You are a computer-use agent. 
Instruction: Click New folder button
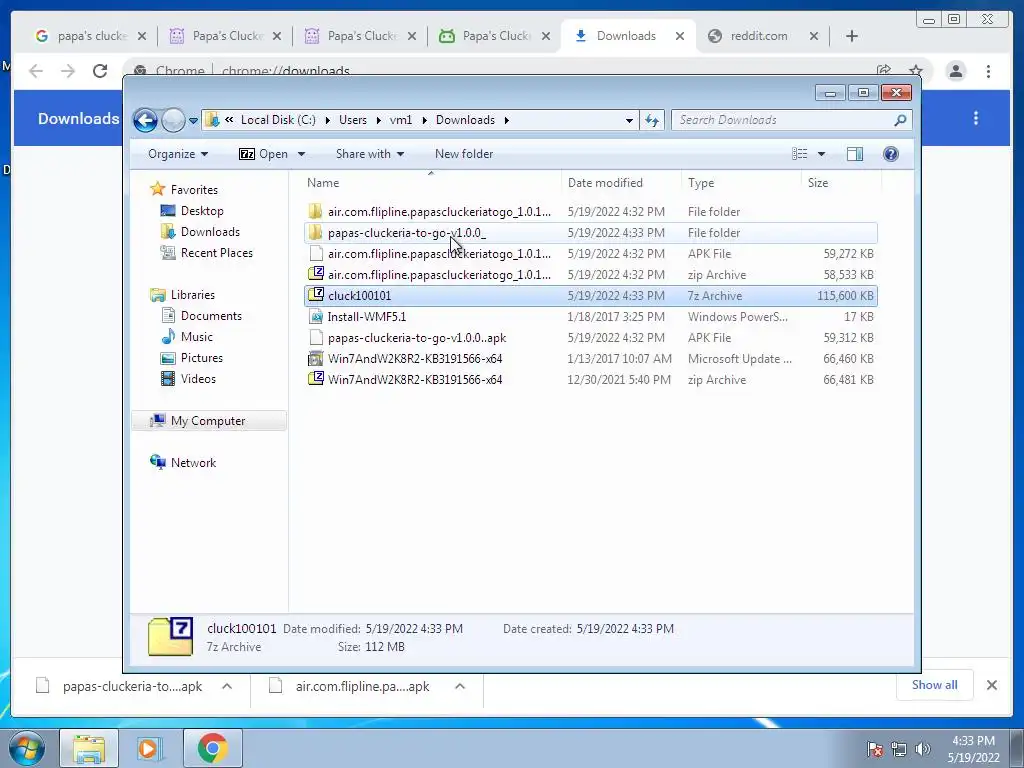(x=464, y=154)
